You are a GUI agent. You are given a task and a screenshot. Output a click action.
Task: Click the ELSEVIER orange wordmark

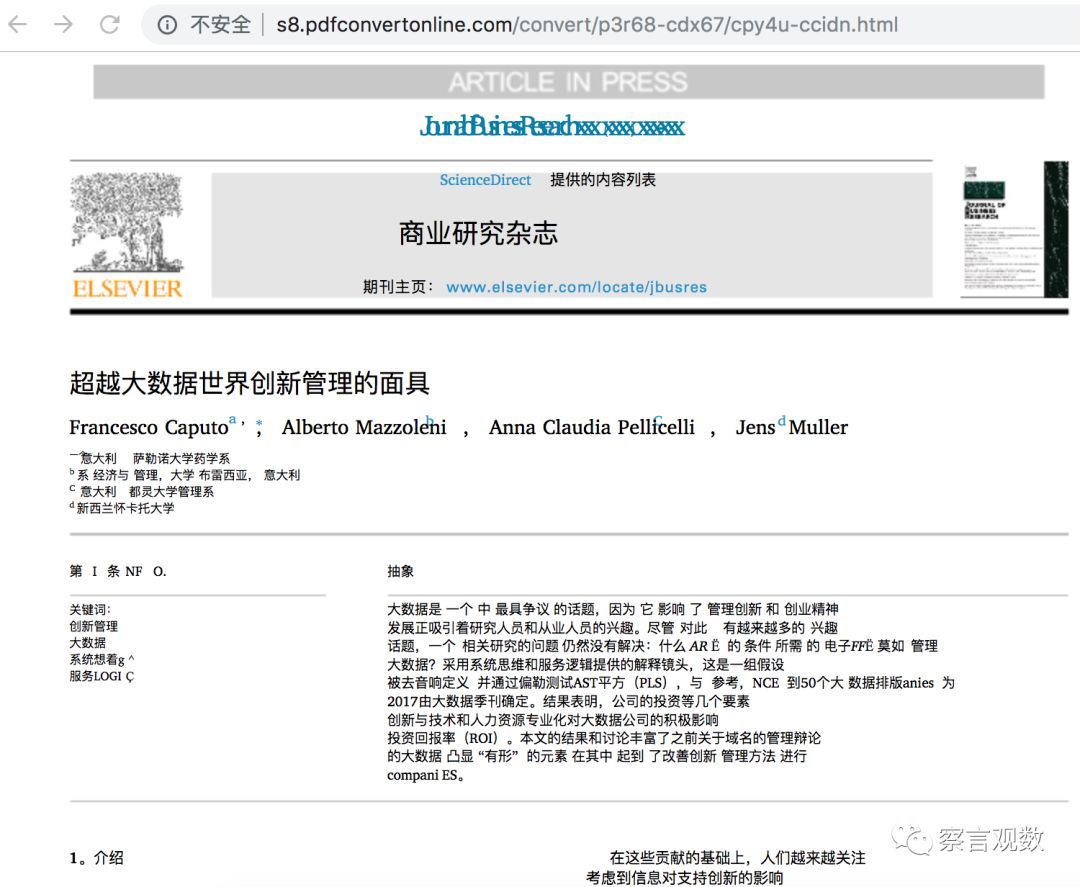(127, 289)
